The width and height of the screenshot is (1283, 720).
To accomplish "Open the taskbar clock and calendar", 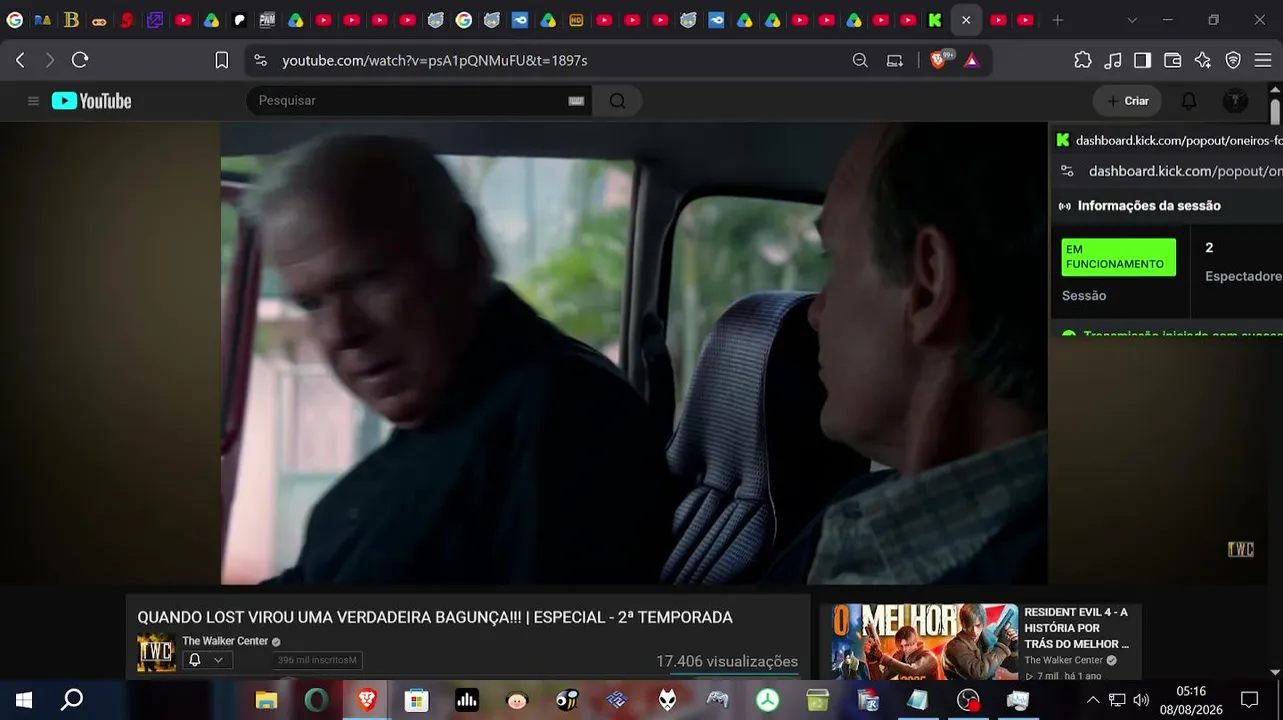I will (x=1191, y=700).
